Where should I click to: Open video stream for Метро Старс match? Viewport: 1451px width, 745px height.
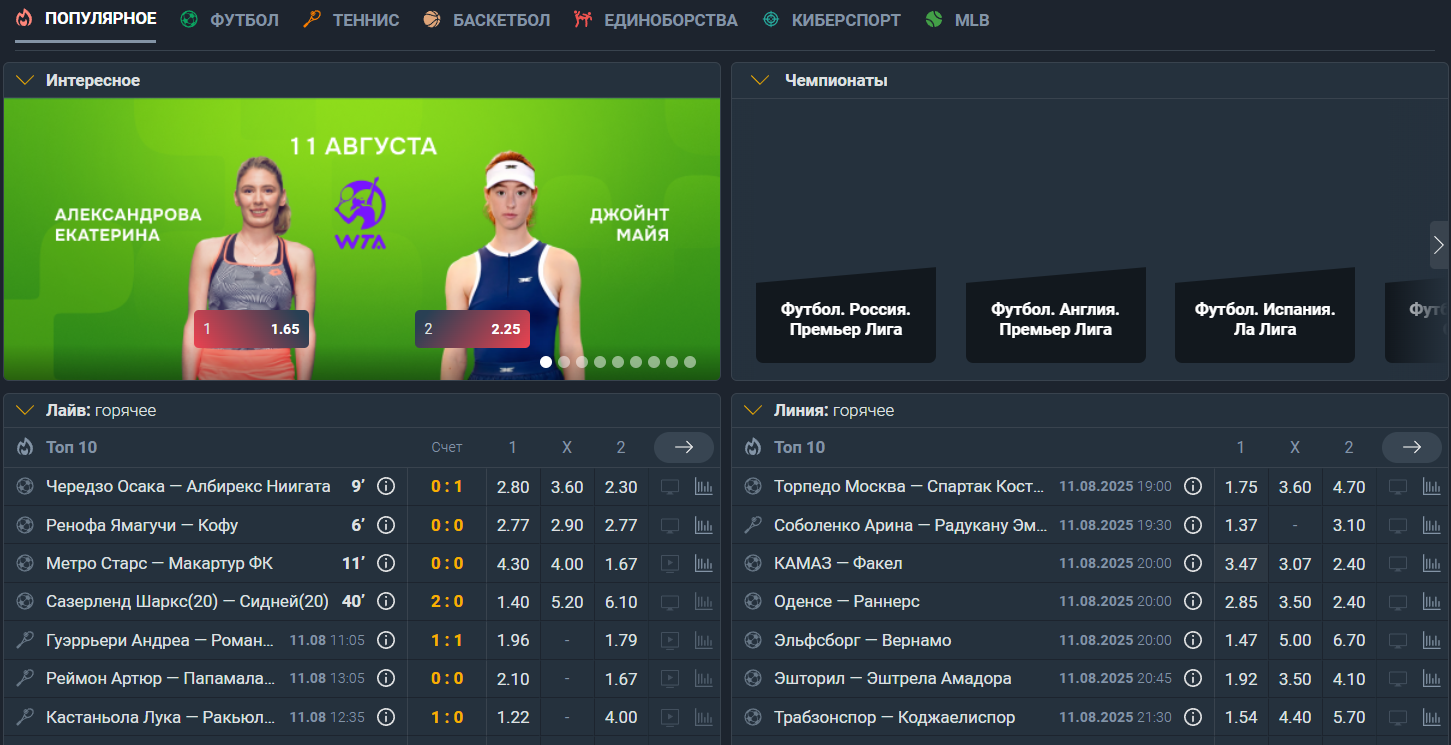click(670, 564)
